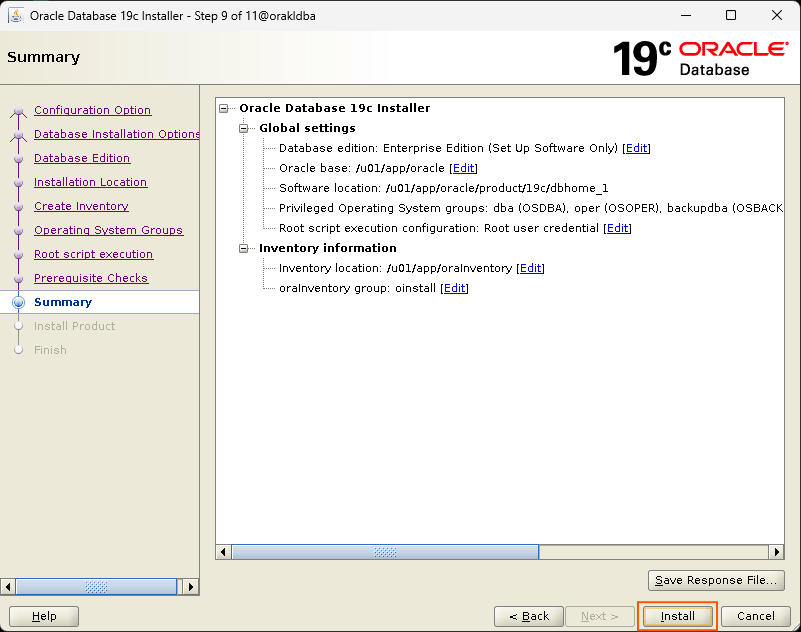Edit the oraInventory group

(454, 288)
